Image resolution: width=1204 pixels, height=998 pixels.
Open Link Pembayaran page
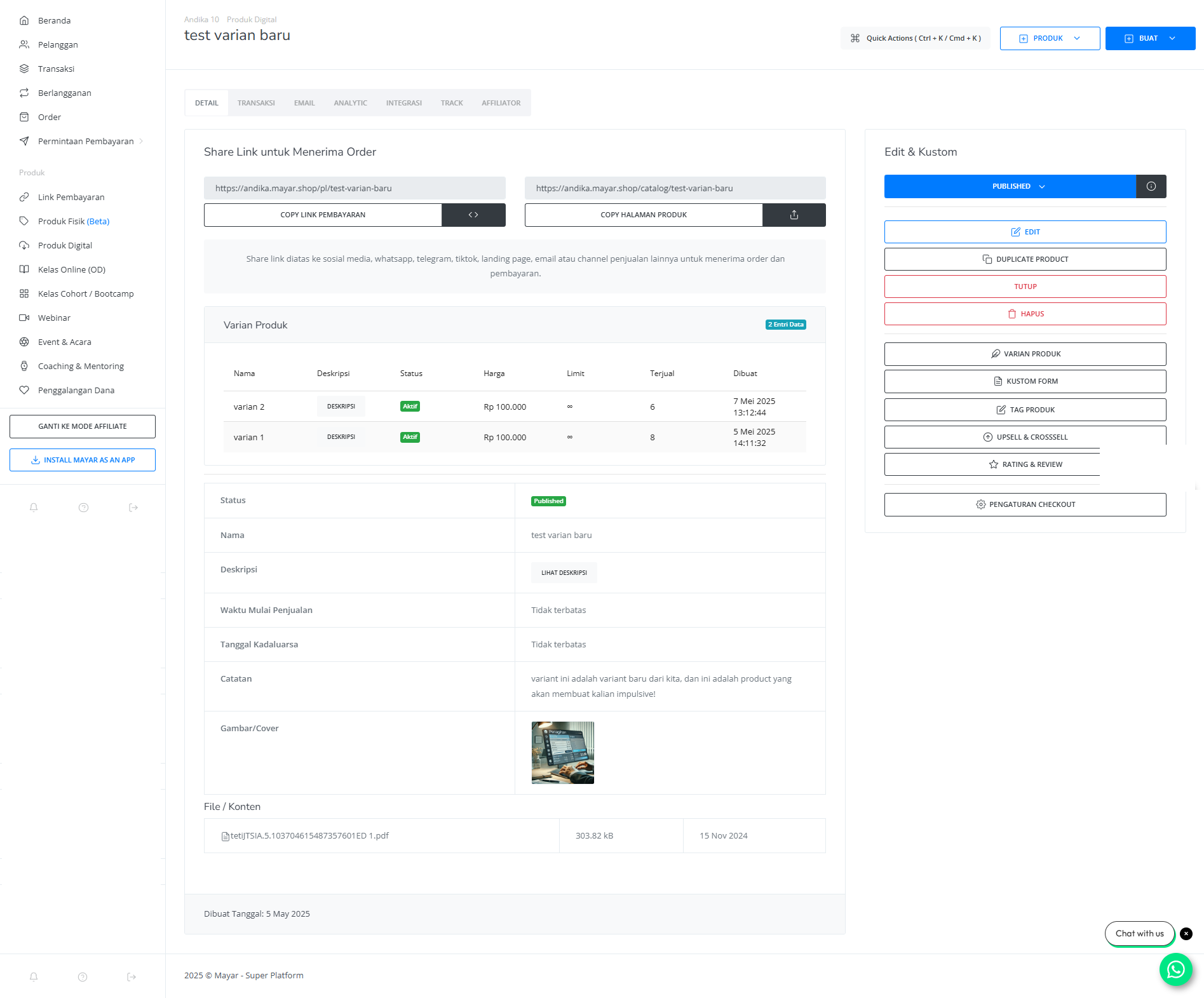[71, 197]
